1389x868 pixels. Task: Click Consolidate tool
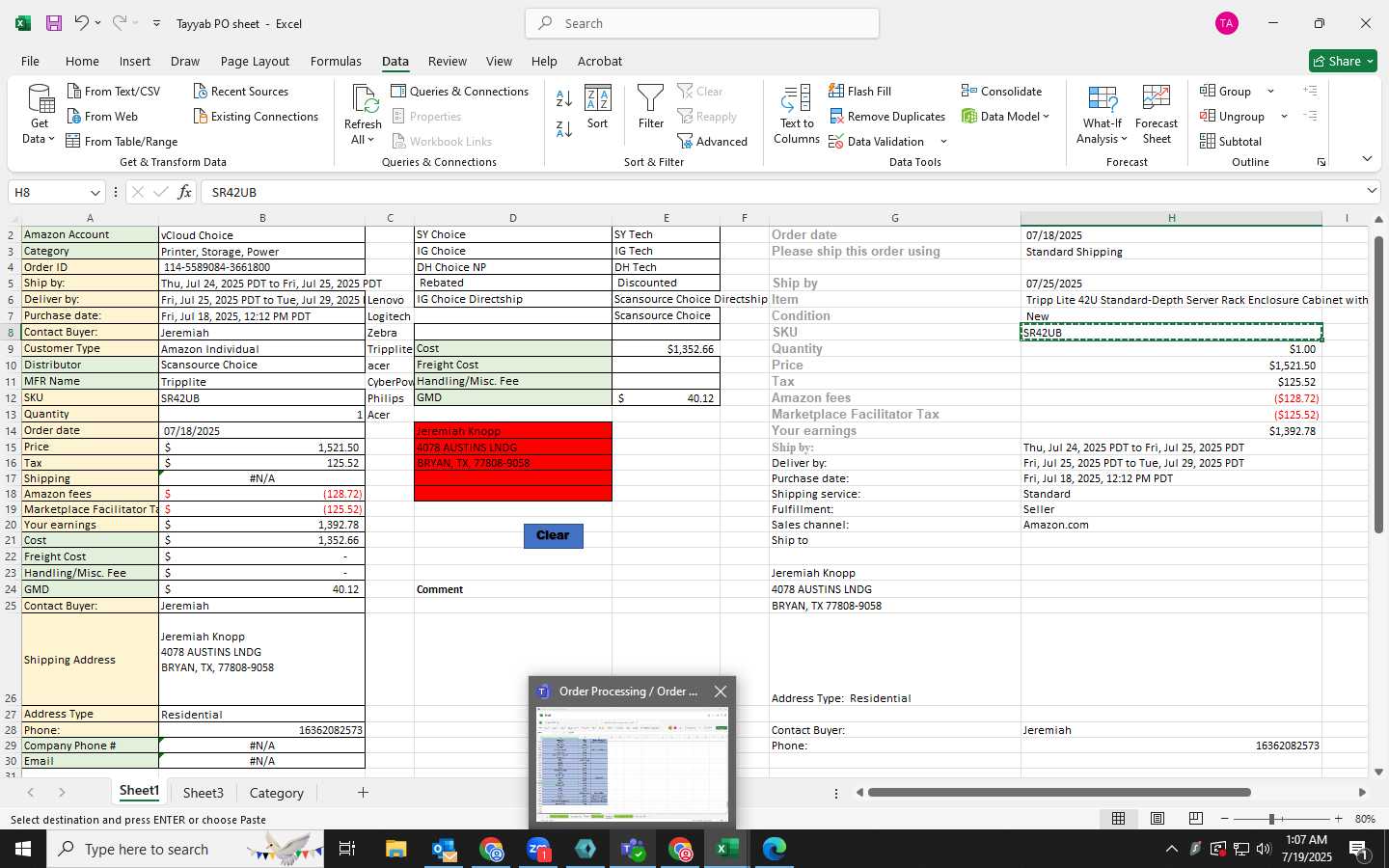(x=1001, y=92)
